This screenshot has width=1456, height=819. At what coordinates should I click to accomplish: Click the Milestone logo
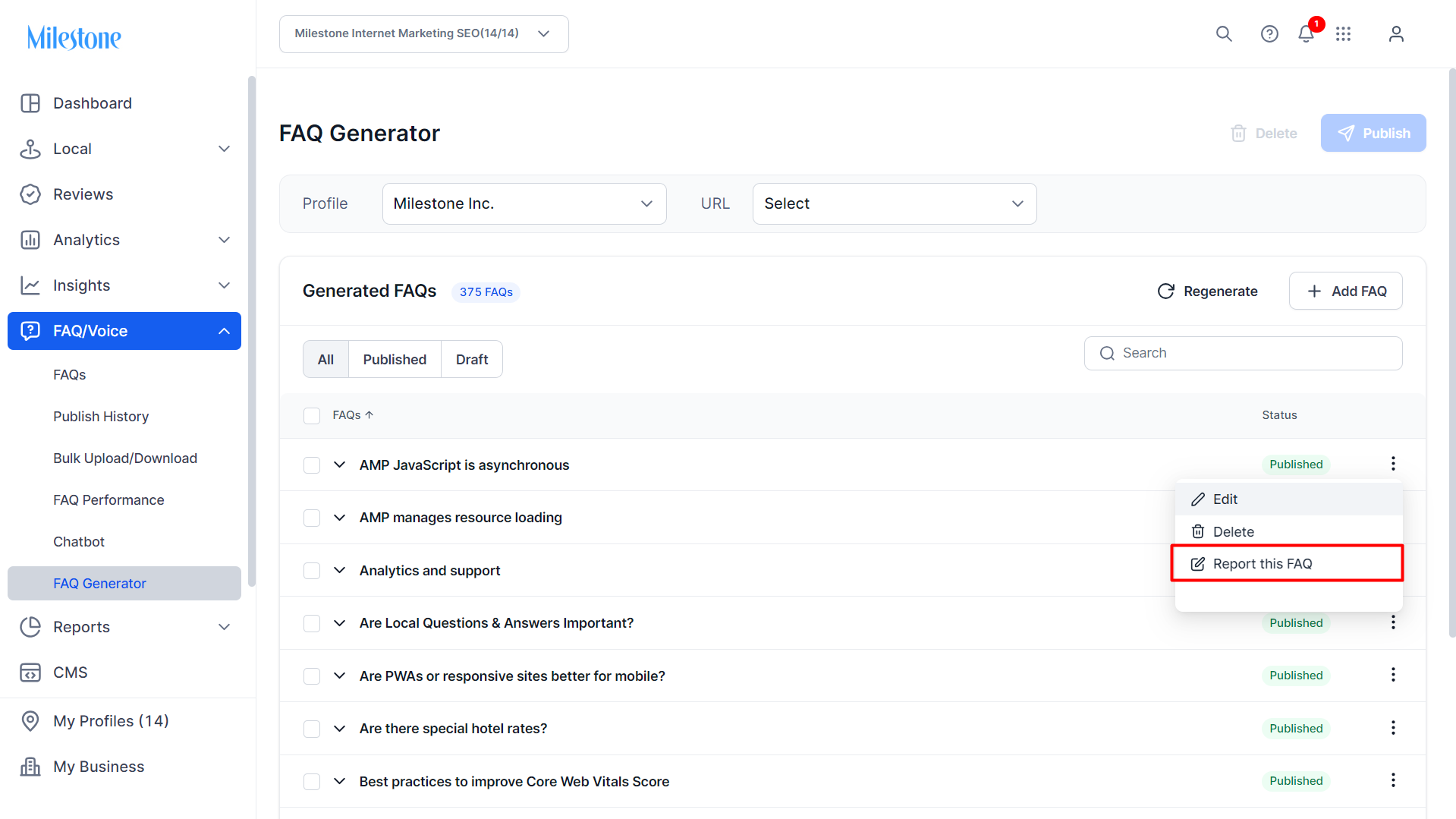click(74, 37)
